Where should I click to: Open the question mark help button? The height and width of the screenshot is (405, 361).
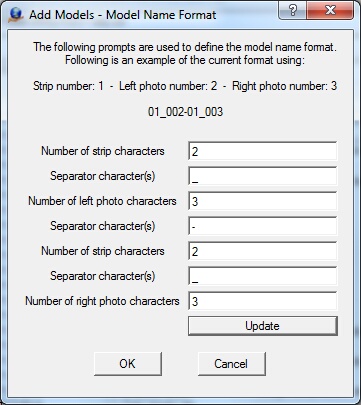click(292, 11)
